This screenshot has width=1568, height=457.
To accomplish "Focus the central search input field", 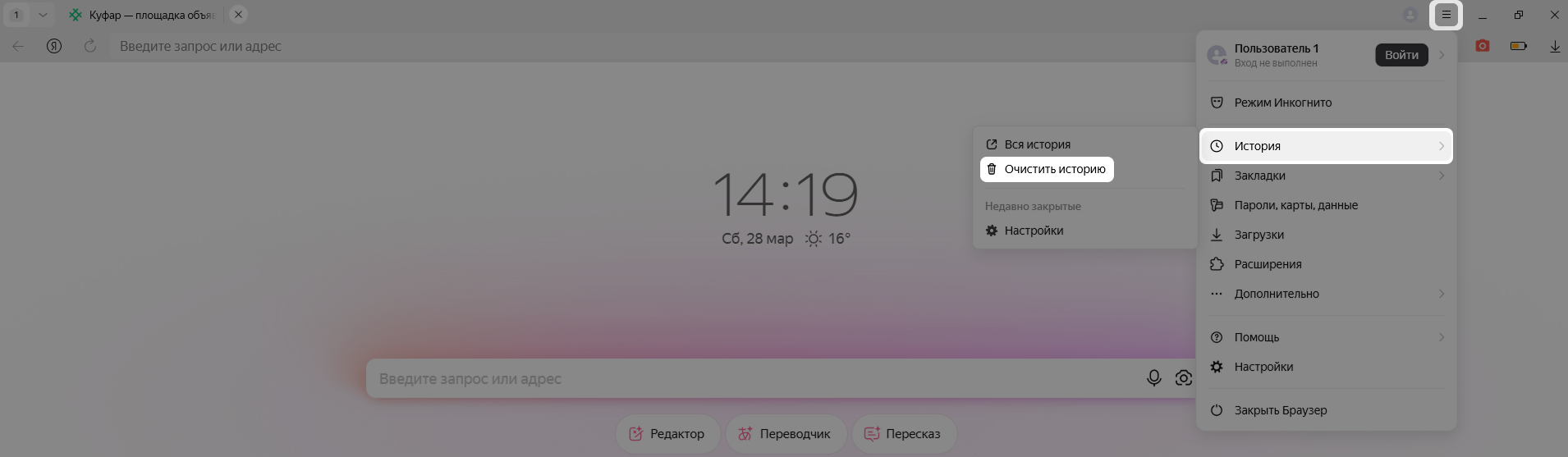I will tap(751, 378).
